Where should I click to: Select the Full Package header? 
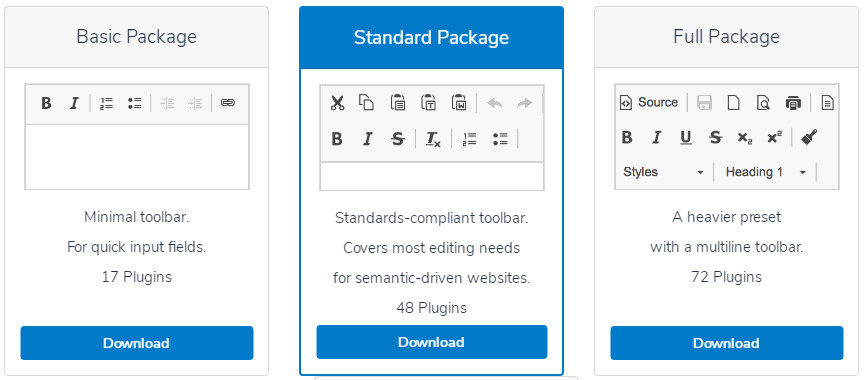[x=727, y=37]
